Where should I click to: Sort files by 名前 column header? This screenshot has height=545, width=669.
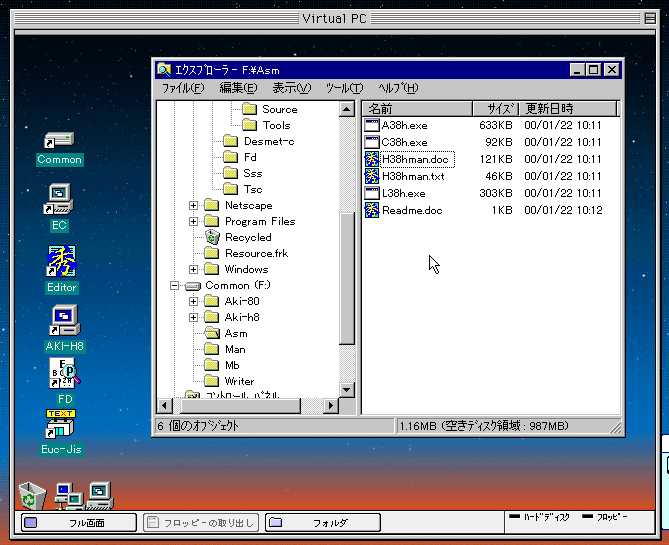[x=417, y=108]
